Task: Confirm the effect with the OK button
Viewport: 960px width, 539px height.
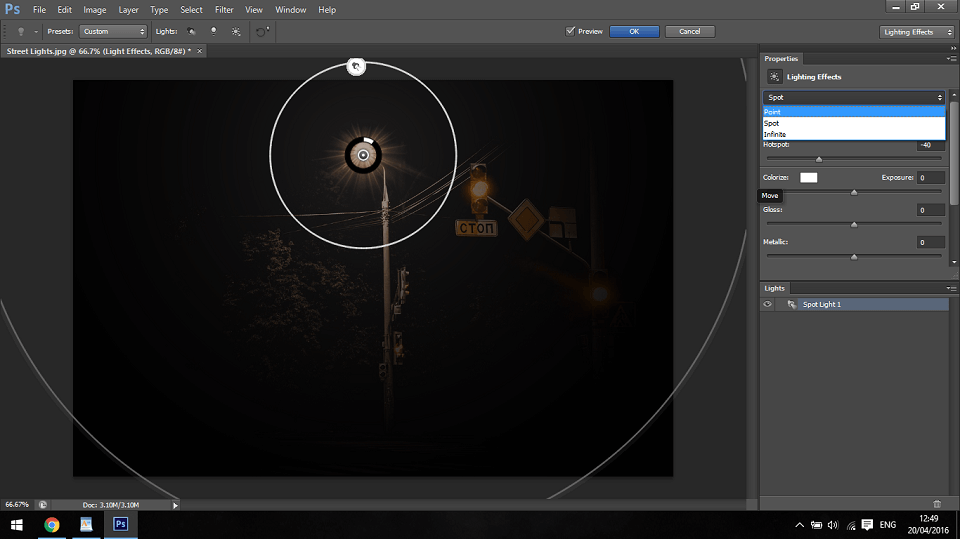Action: click(634, 31)
